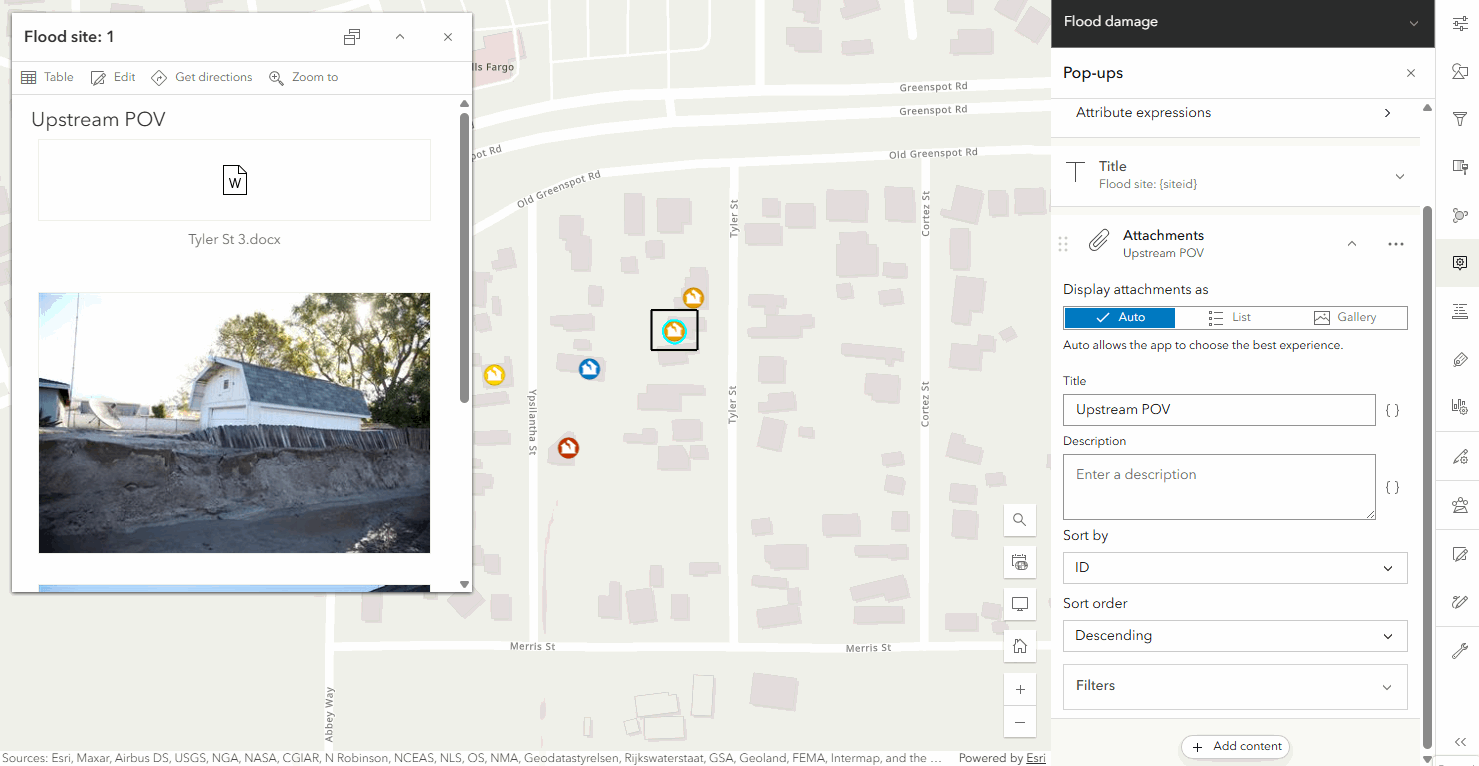1479x766 pixels.
Task: Collapse the Flood site pop-up
Action: (x=400, y=37)
